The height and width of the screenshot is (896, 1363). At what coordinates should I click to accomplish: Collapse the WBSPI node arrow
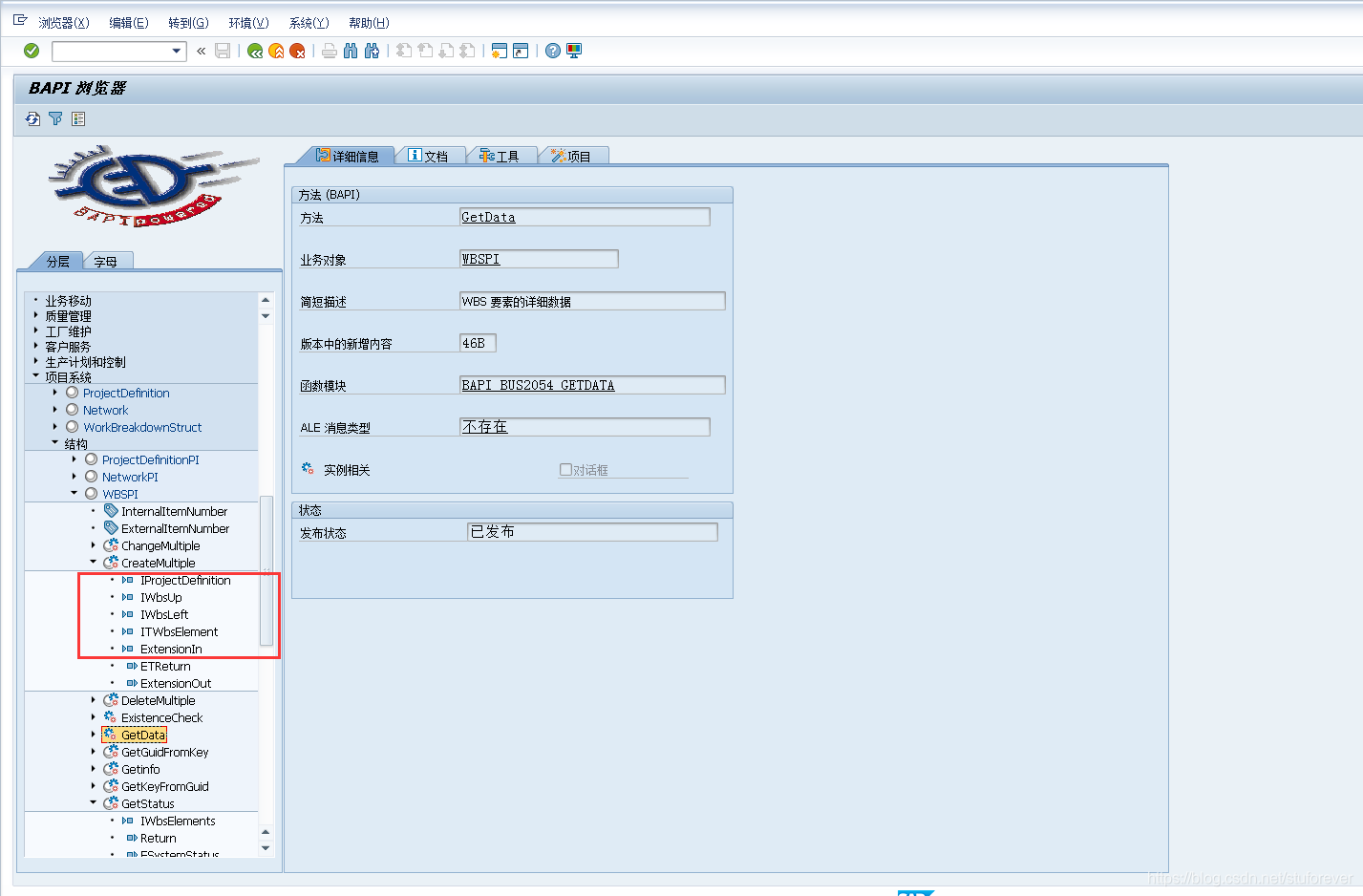coord(75,494)
